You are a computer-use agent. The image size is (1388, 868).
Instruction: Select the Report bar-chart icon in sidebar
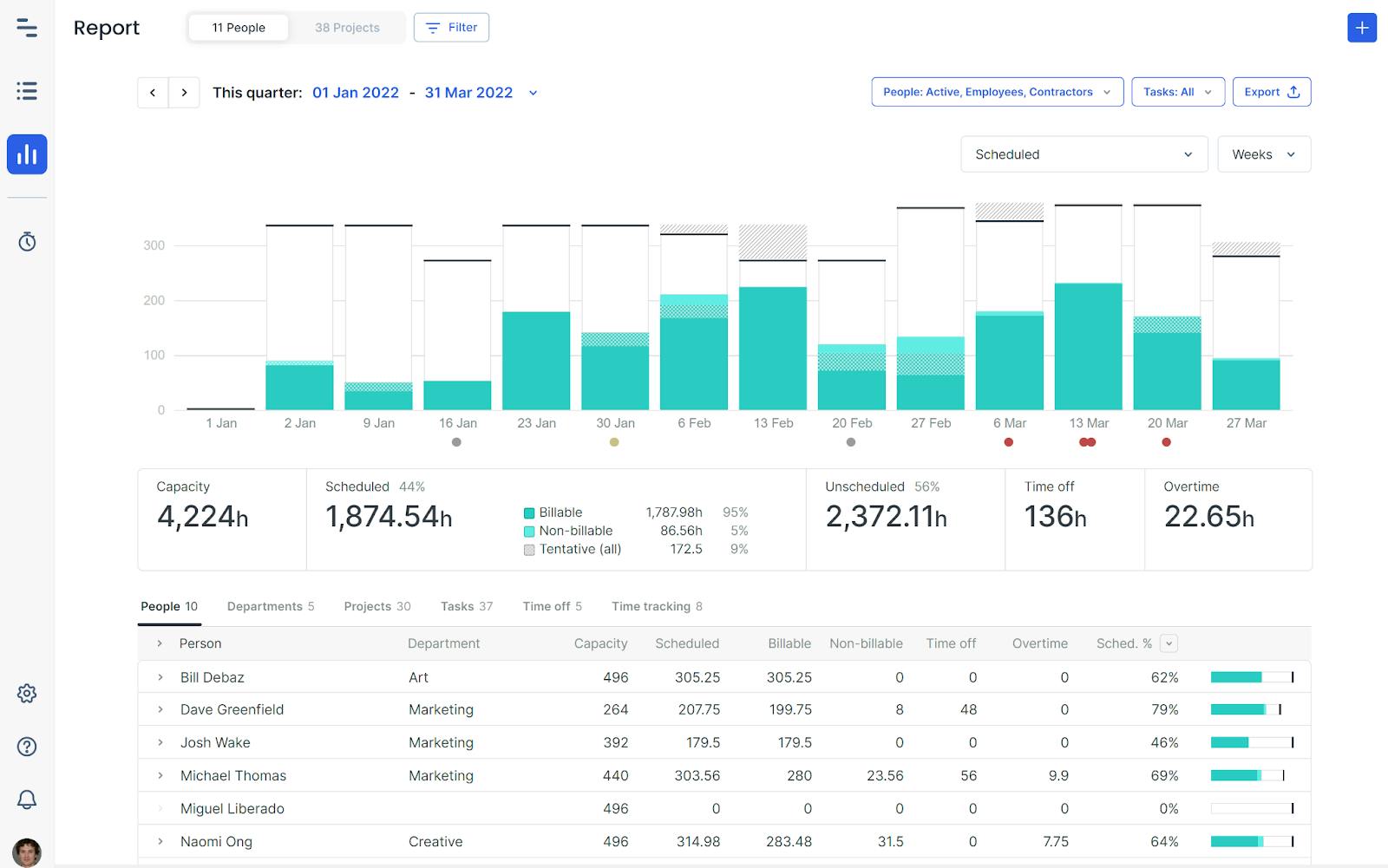(x=27, y=154)
